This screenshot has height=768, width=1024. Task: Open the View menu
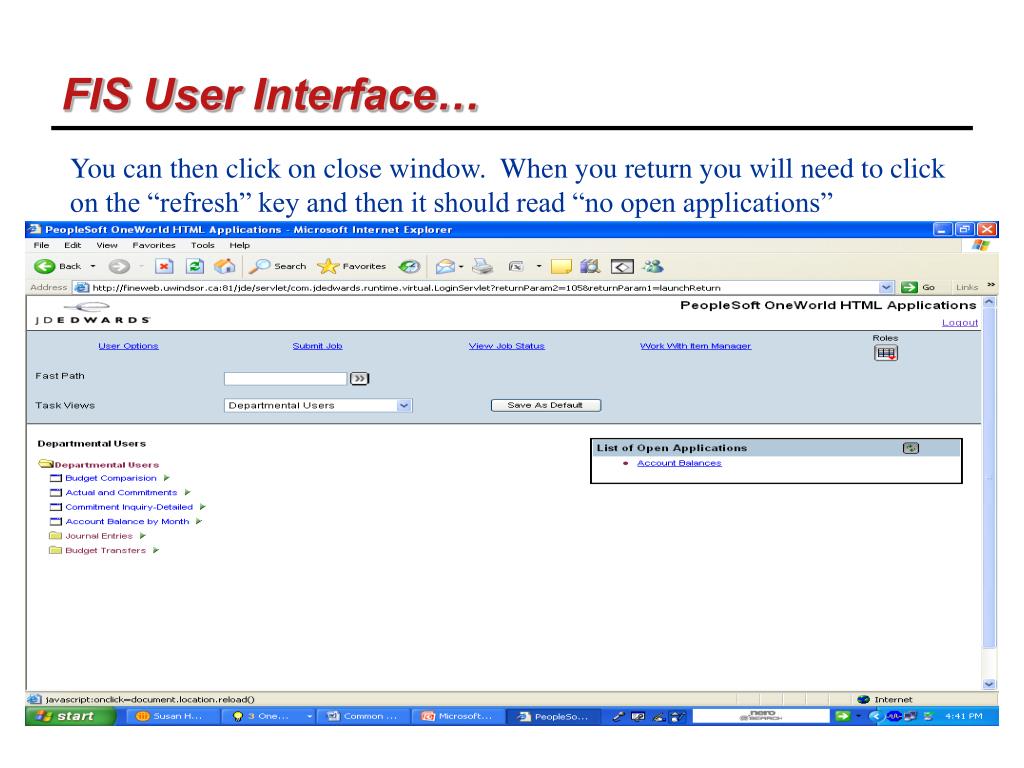coord(107,246)
